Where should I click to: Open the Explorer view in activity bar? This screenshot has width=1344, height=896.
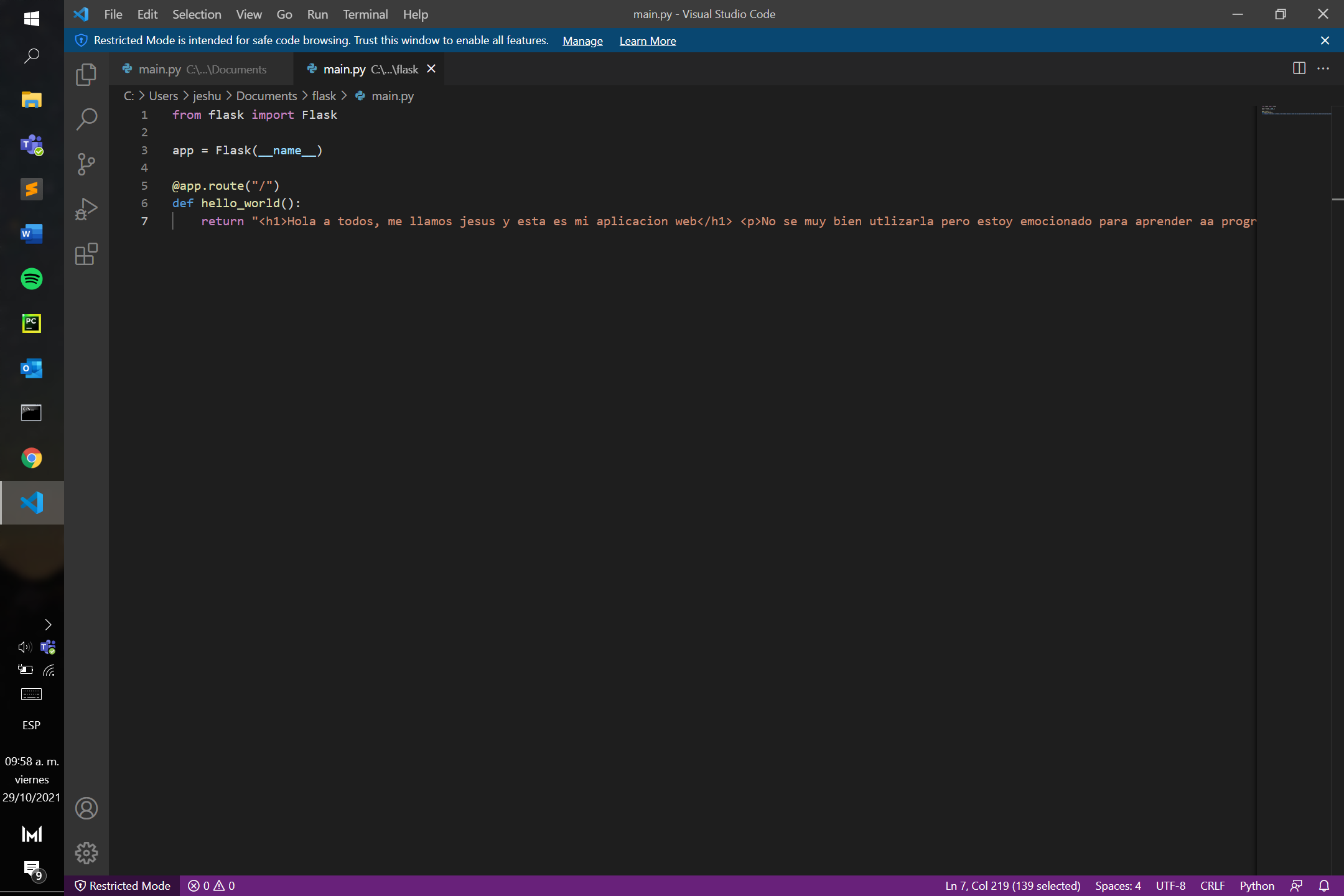click(x=86, y=75)
